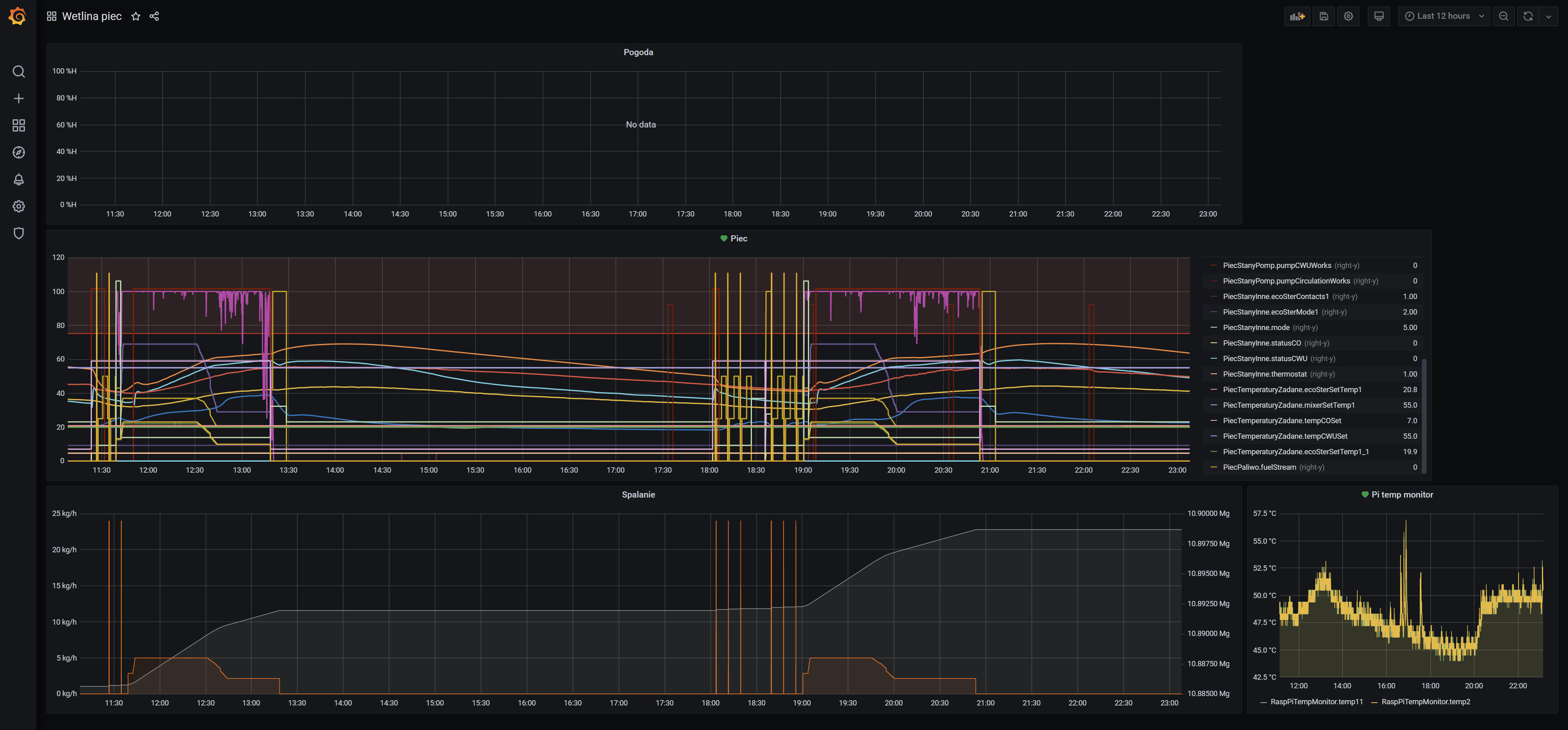This screenshot has width=1568, height=730.
Task: Open the Pogoda panel title menu
Action: click(x=638, y=52)
